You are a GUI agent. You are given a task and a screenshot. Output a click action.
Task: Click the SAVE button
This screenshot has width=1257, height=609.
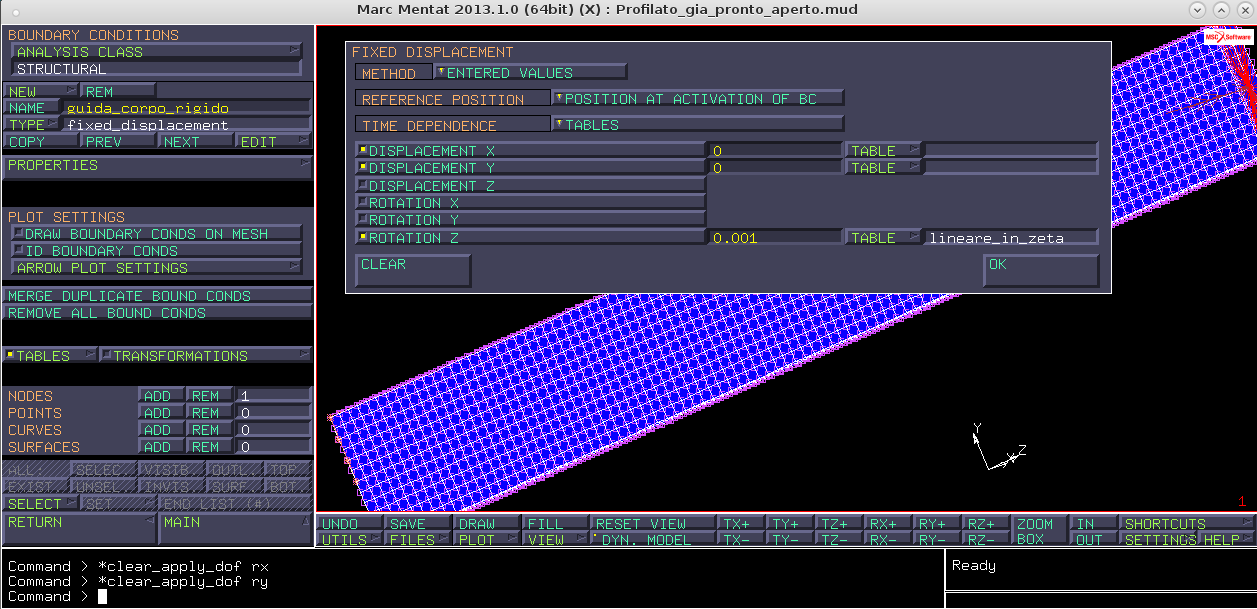pyautogui.click(x=418, y=524)
